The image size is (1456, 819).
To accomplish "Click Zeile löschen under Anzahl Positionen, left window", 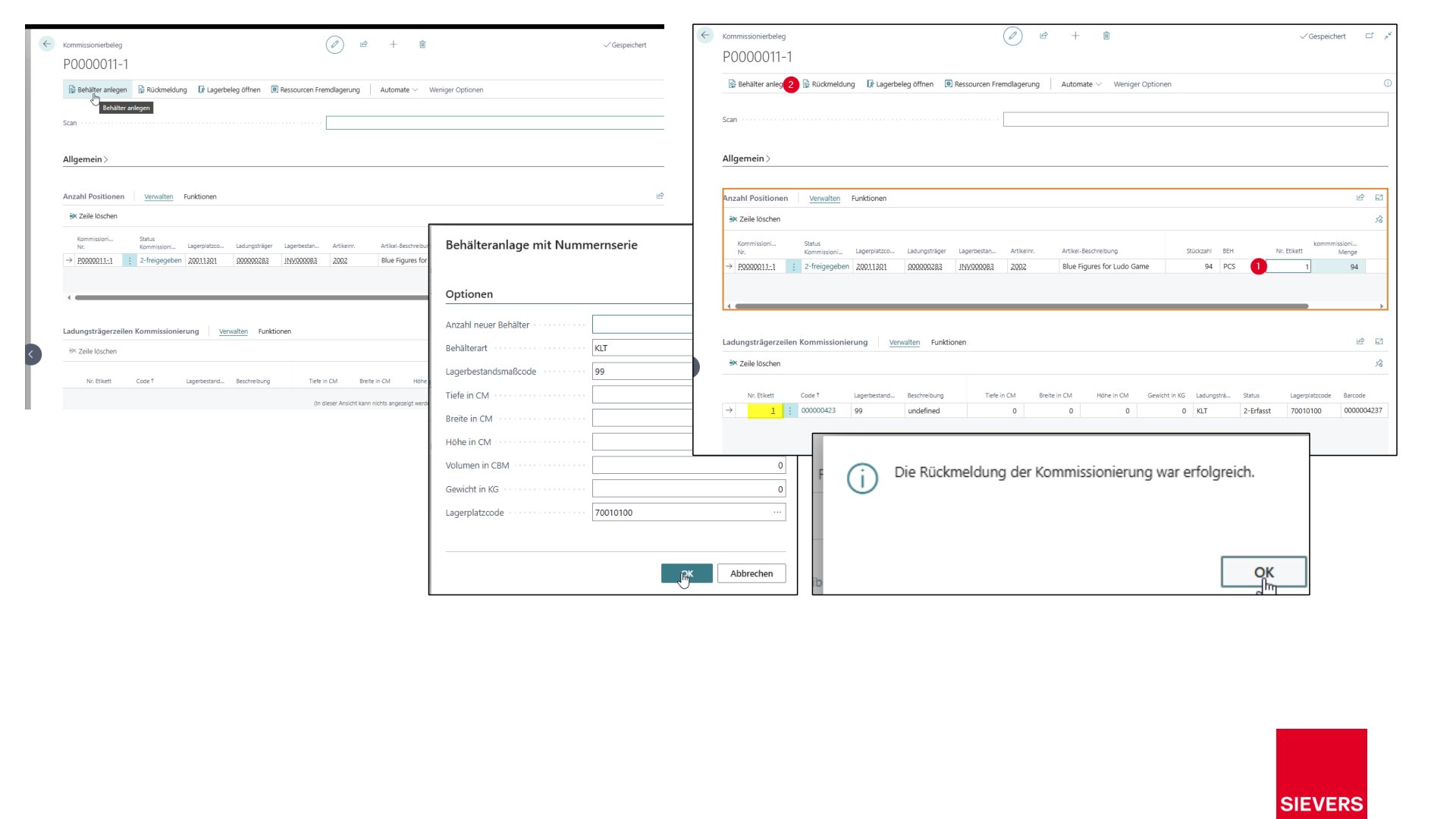I will click(93, 216).
